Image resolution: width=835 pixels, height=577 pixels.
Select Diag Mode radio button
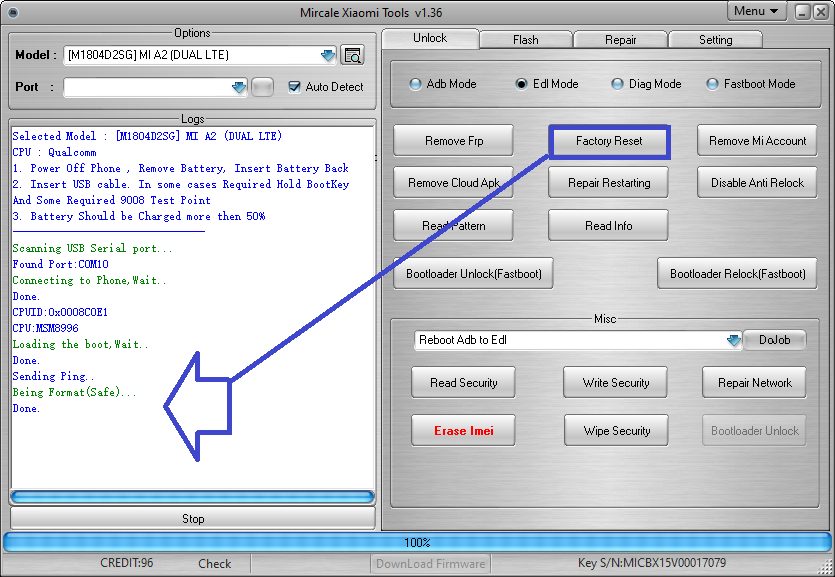(x=617, y=84)
